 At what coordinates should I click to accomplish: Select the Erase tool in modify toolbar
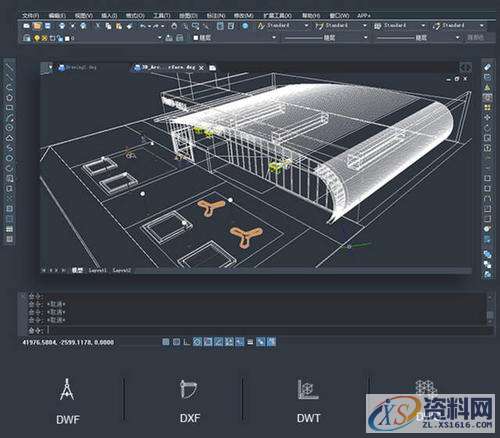[x=487, y=67]
